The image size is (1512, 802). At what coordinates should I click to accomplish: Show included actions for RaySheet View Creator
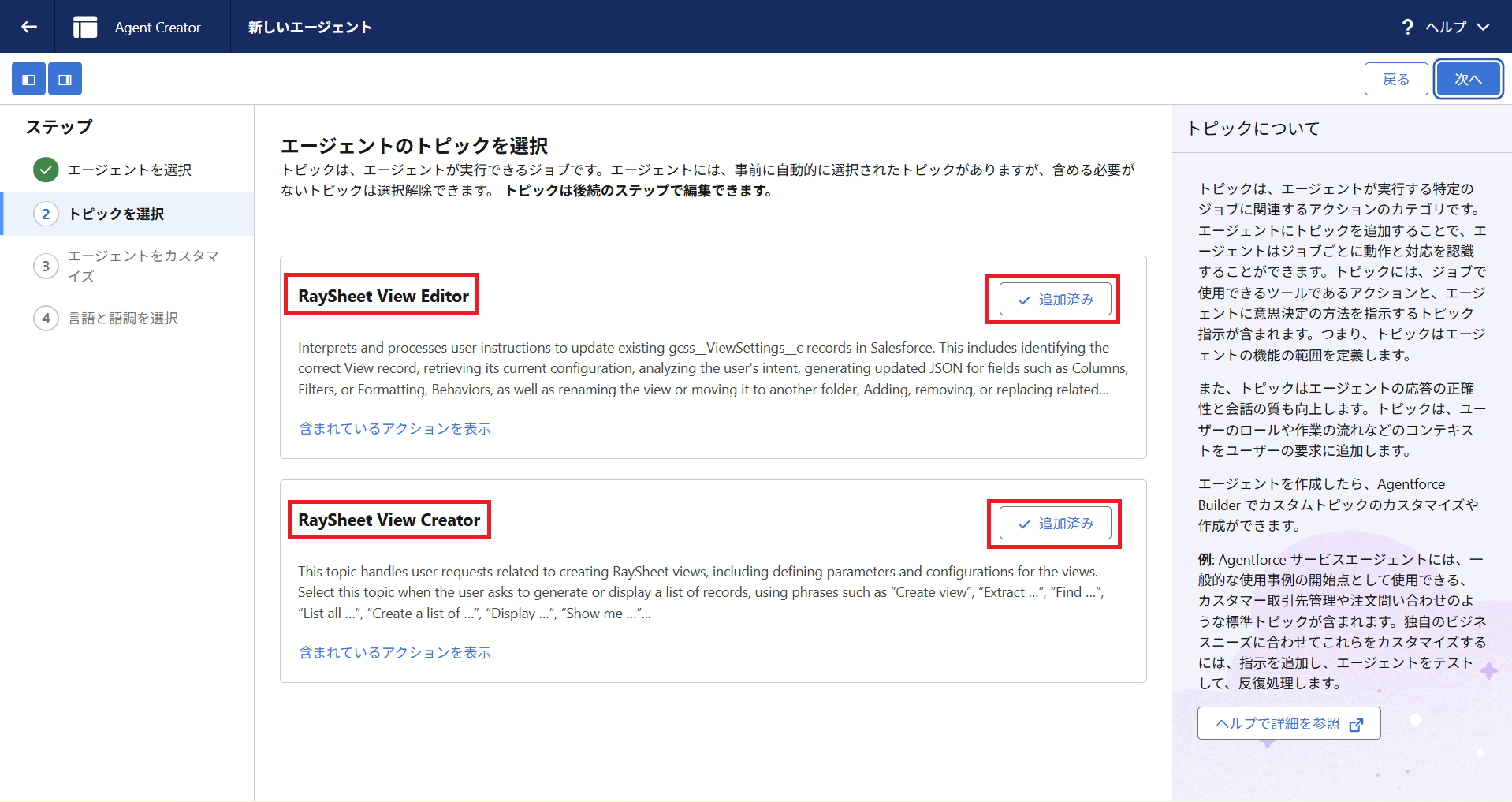pos(394,653)
